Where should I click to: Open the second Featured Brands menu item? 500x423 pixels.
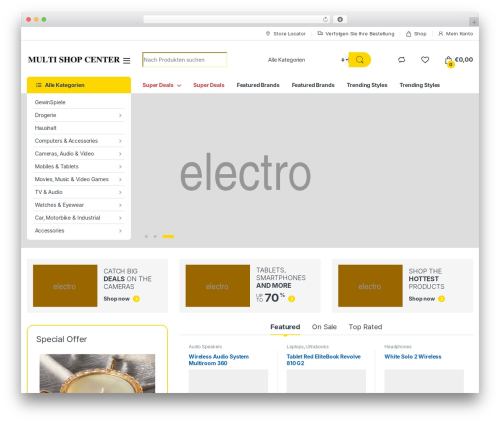[x=313, y=85]
